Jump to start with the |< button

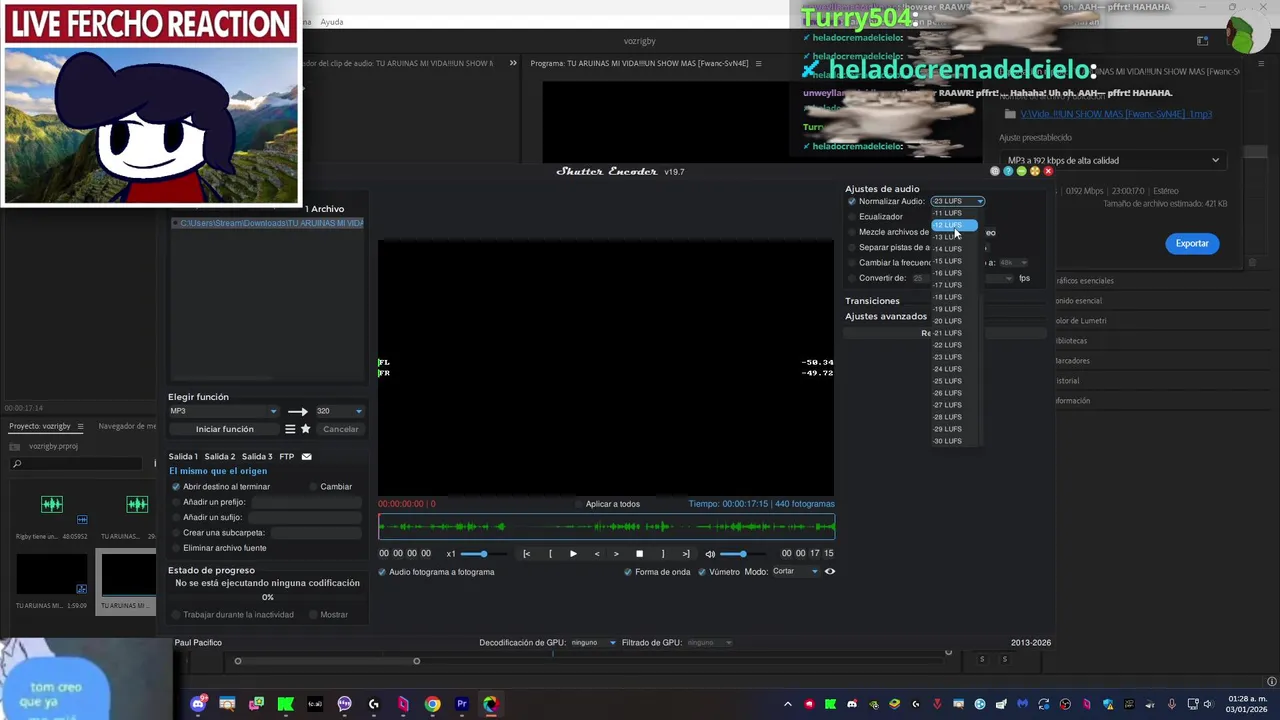527,554
